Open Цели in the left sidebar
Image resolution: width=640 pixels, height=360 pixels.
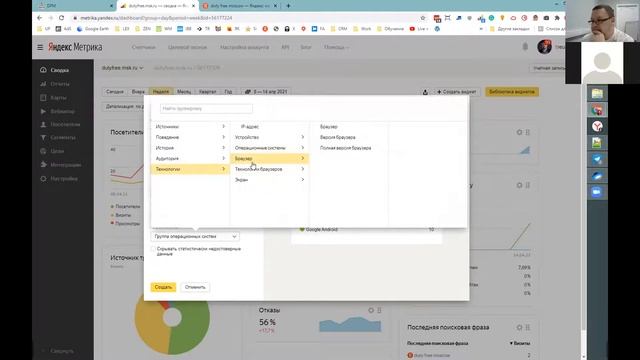[x=57, y=151]
